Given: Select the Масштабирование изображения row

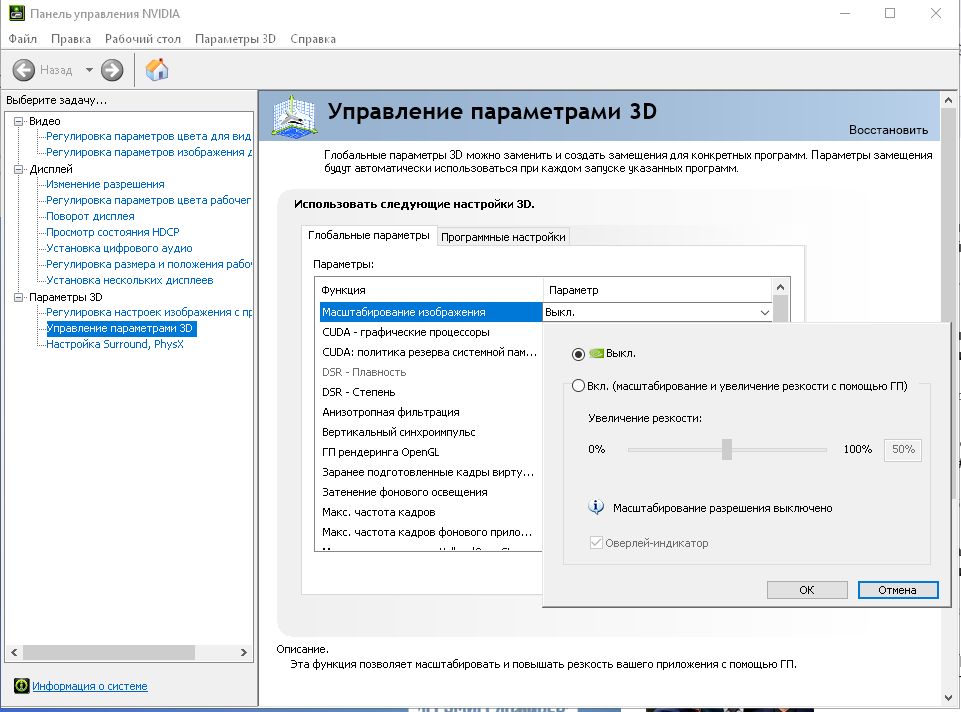Looking at the screenshot, I should (431, 312).
